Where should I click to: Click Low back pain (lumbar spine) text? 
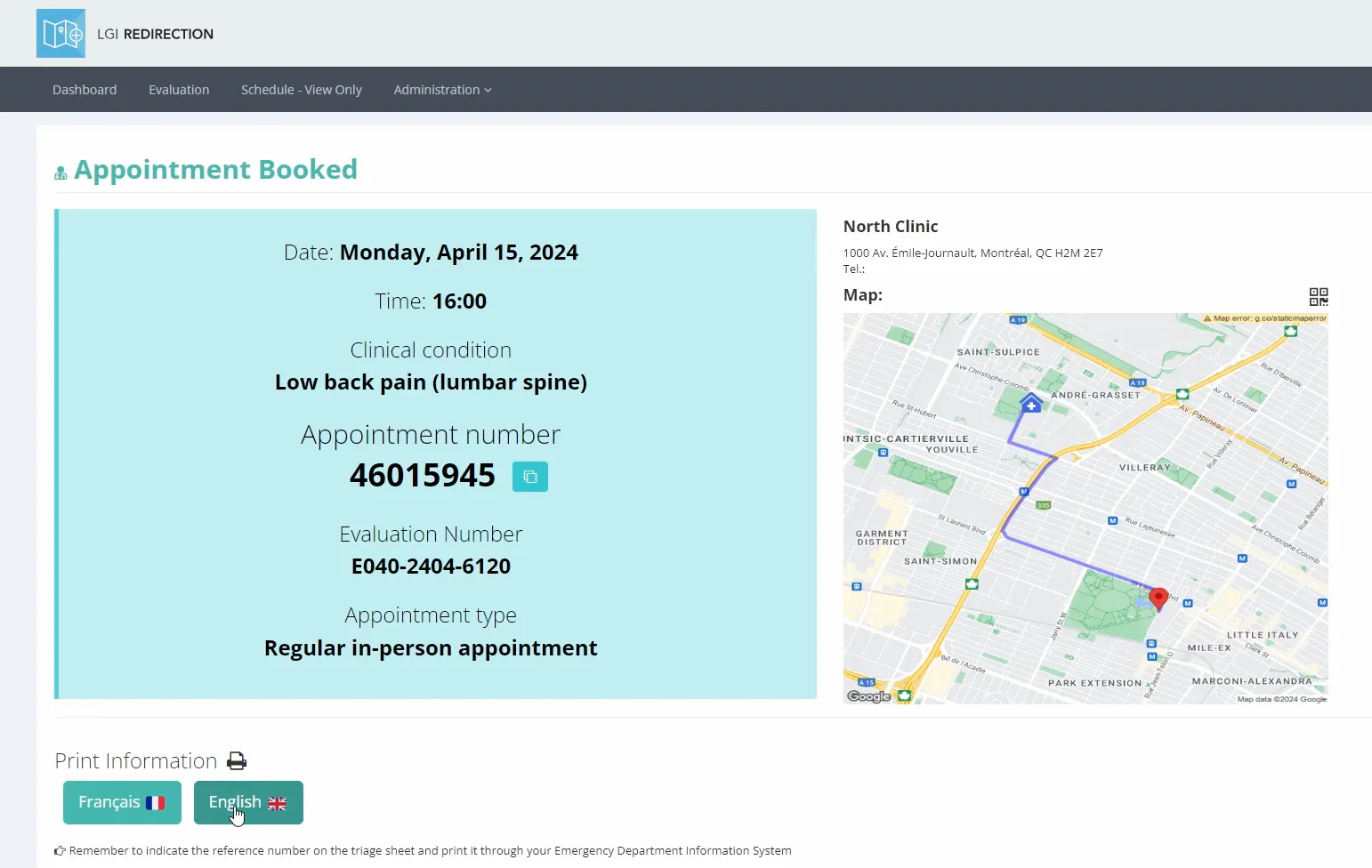(431, 382)
